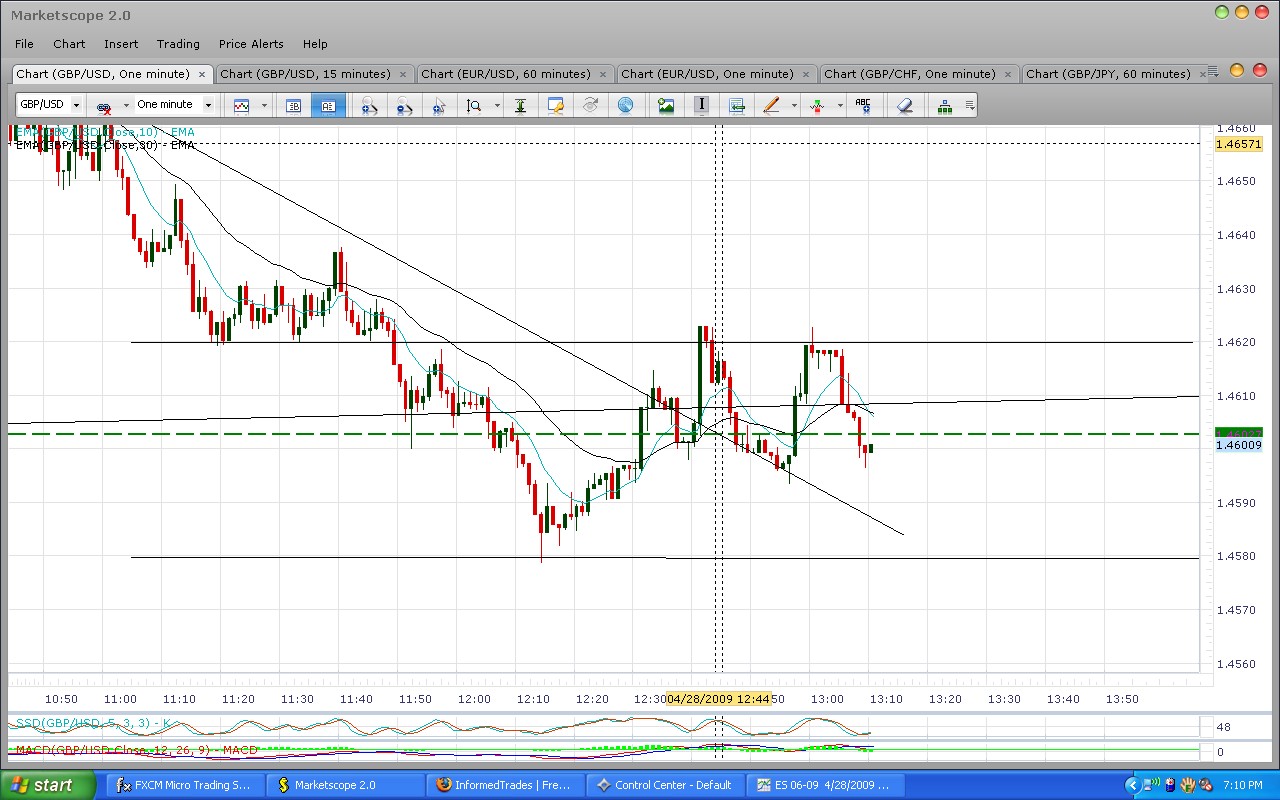This screenshot has height=800, width=1280.
Task: Select the eraser tool
Action: (904, 105)
